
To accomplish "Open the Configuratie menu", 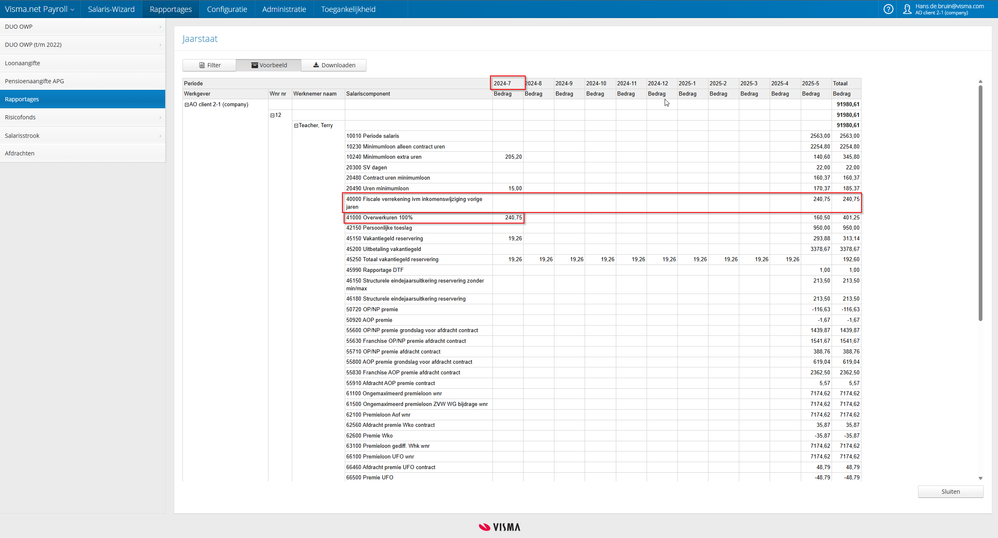I will click(227, 9).
